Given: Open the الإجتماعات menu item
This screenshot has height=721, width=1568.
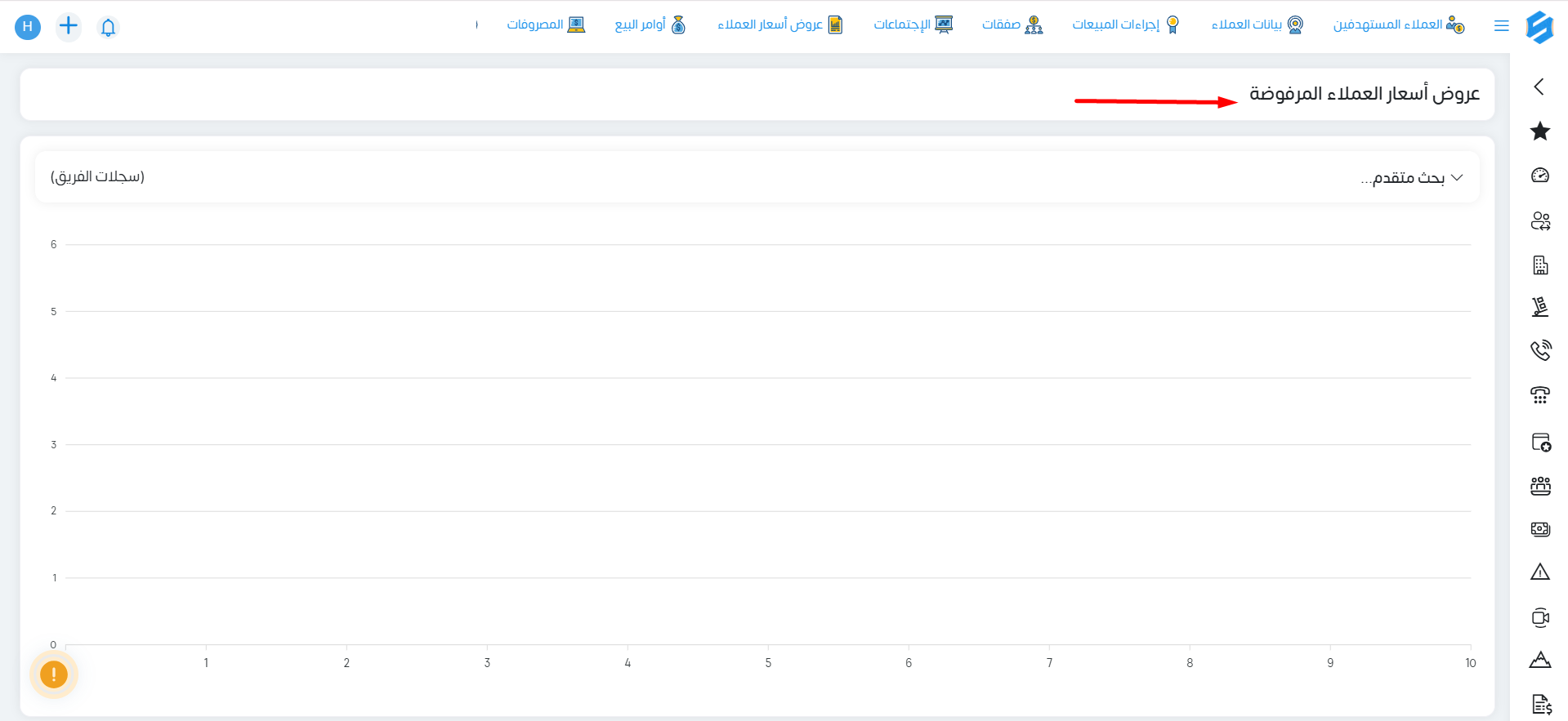Looking at the screenshot, I should coord(913,24).
